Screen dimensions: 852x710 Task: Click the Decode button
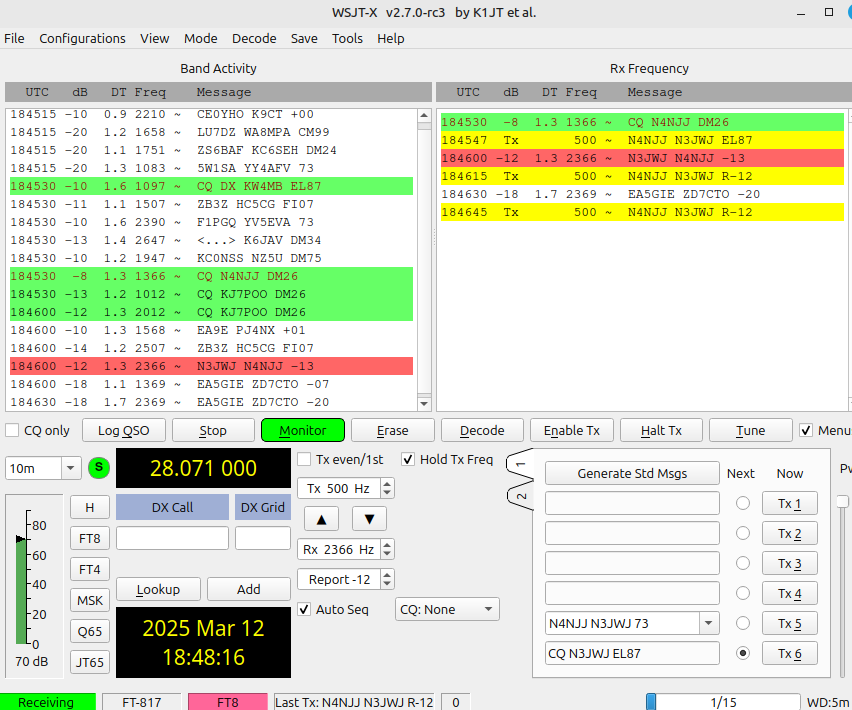[x=482, y=430]
